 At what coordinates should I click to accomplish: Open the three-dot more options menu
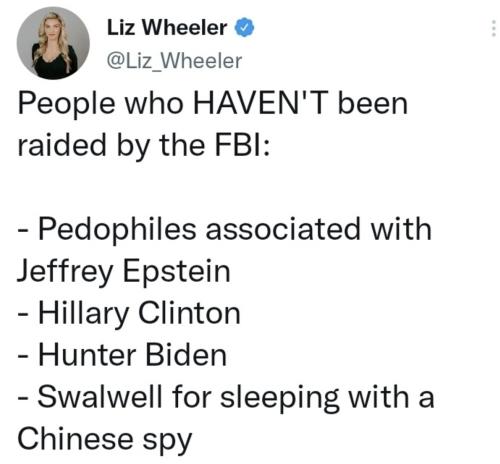click(494, 28)
